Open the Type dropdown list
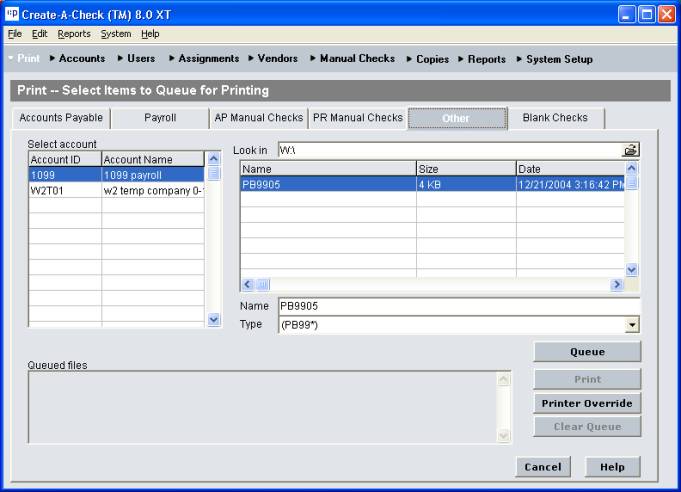This screenshot has height=492, width=681. (631, 325)
